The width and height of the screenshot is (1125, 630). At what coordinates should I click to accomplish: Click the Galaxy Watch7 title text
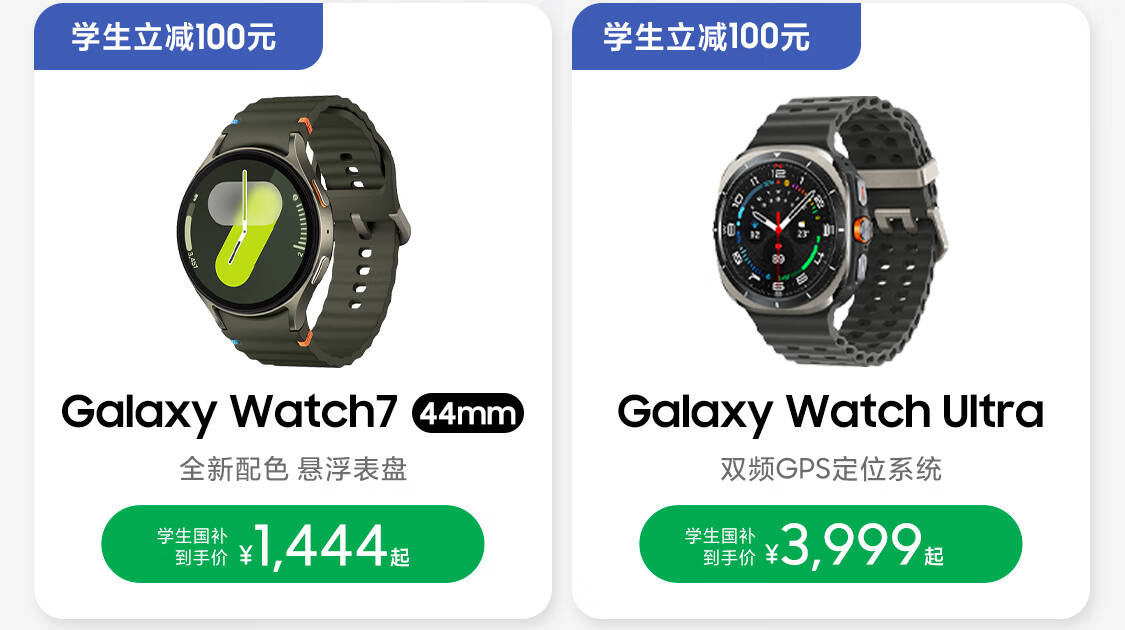229,412
